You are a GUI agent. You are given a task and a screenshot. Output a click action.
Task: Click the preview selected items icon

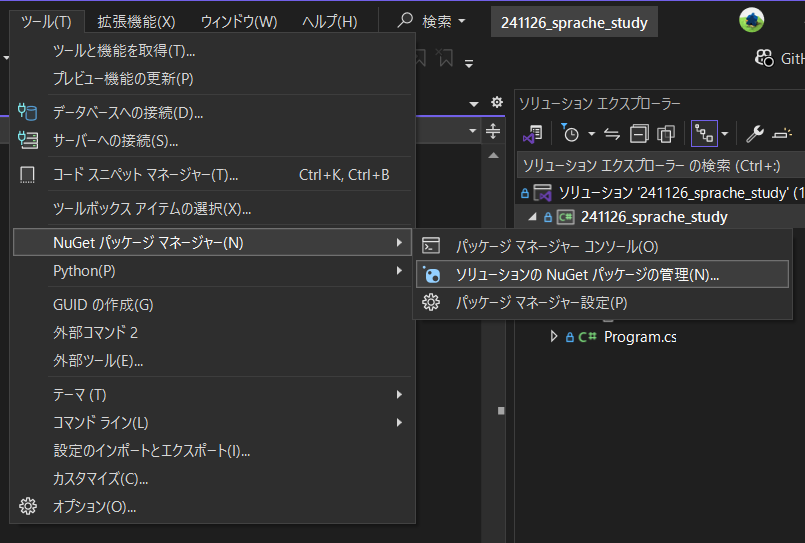[782, 134]
